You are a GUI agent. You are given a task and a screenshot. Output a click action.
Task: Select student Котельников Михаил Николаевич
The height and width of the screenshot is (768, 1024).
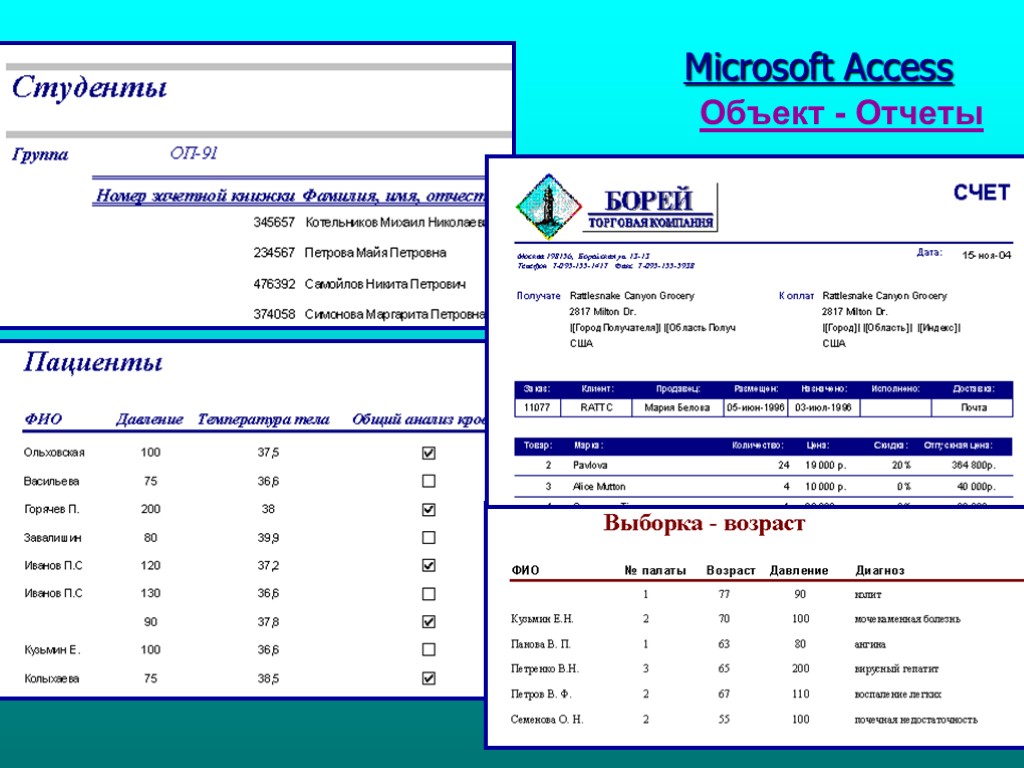click(x=395, y=223)
